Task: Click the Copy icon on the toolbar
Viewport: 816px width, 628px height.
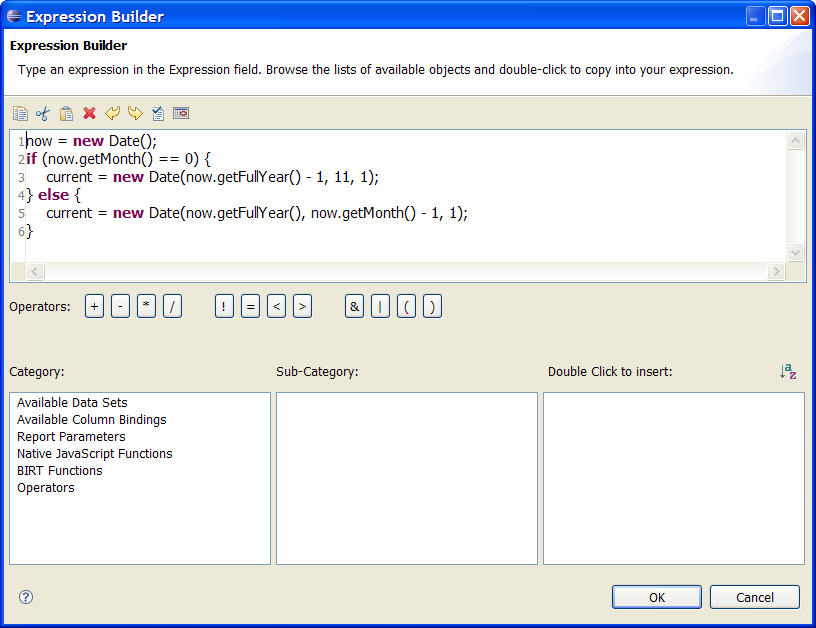Action: (19, 113)
